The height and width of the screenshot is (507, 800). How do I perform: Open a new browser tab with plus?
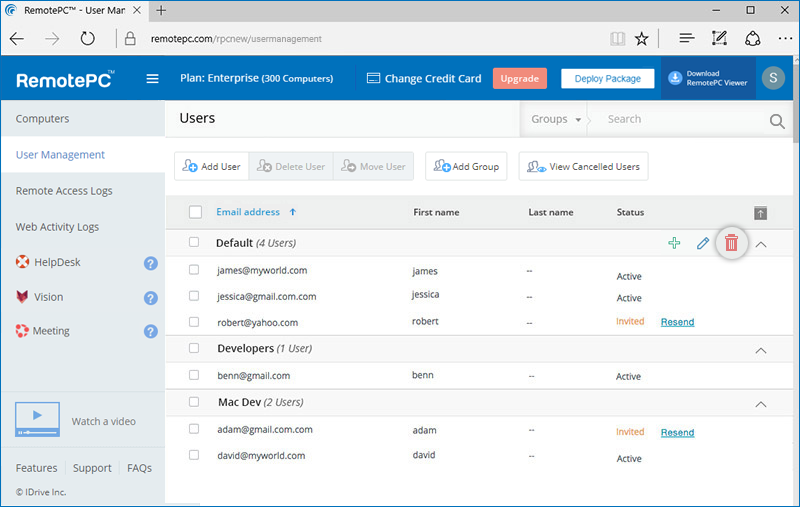pos(161,10)
